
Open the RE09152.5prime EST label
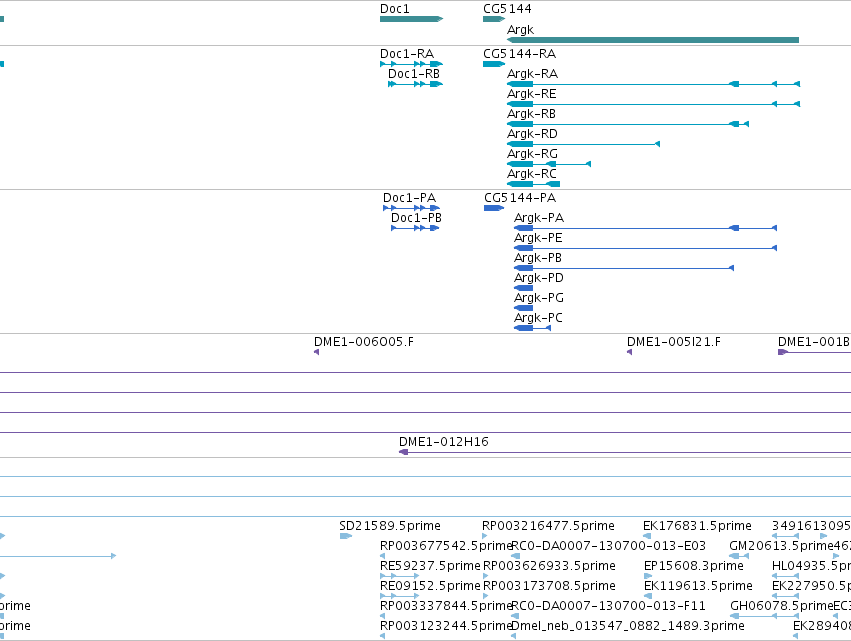pyautogui.click(x=430, y=586)
